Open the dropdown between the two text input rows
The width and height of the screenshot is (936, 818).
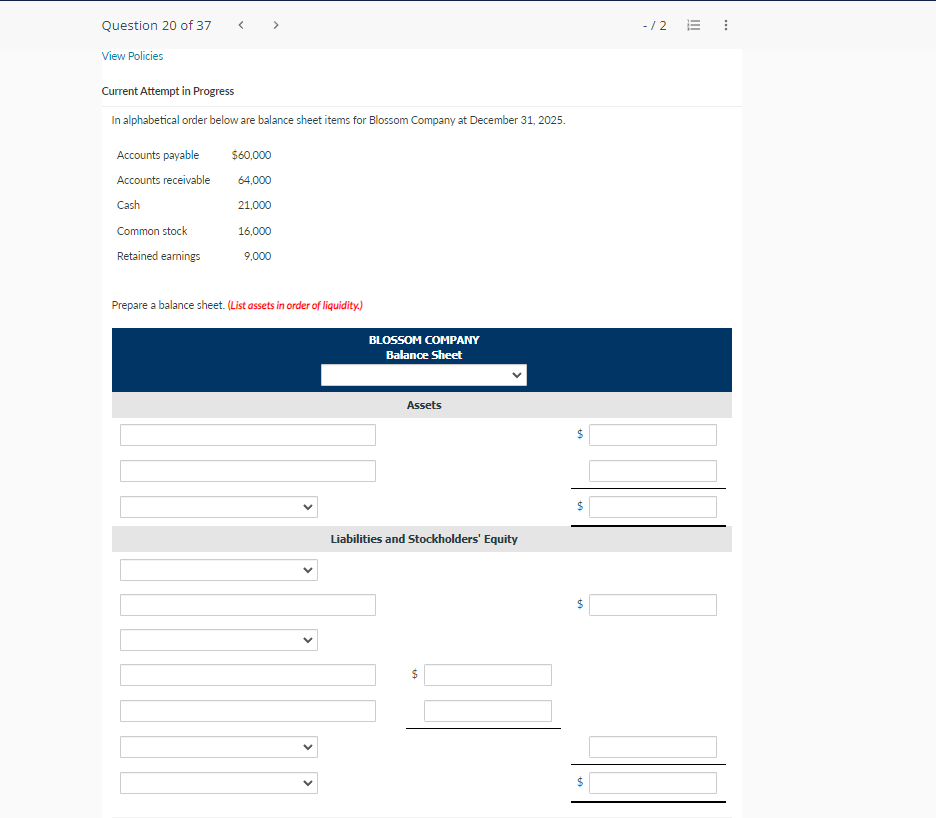pyautogui.click(x=218, y=639)
